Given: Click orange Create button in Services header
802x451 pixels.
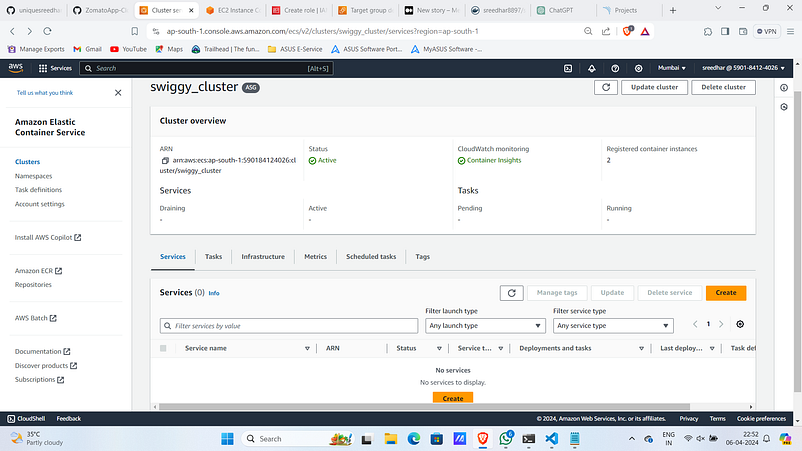Looking at the screenshot, I should [726, 292].
